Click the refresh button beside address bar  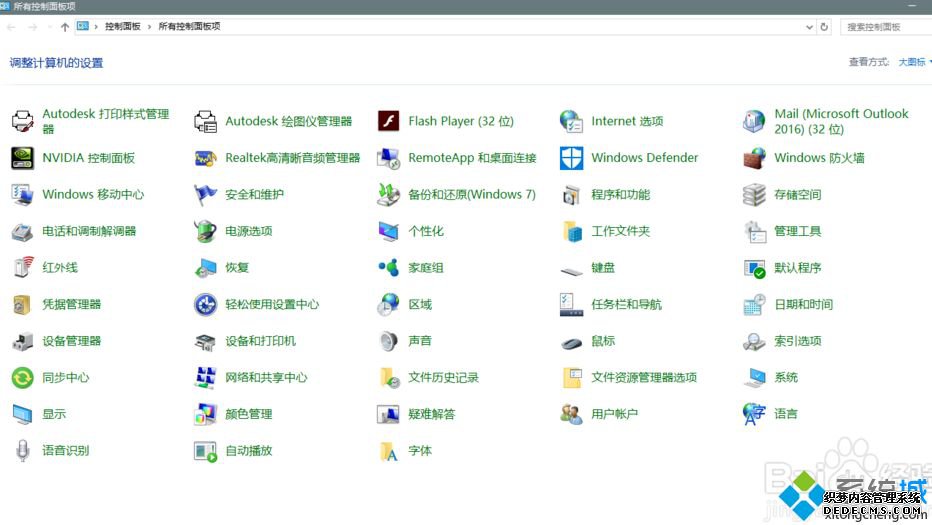(x=824, y=27)
